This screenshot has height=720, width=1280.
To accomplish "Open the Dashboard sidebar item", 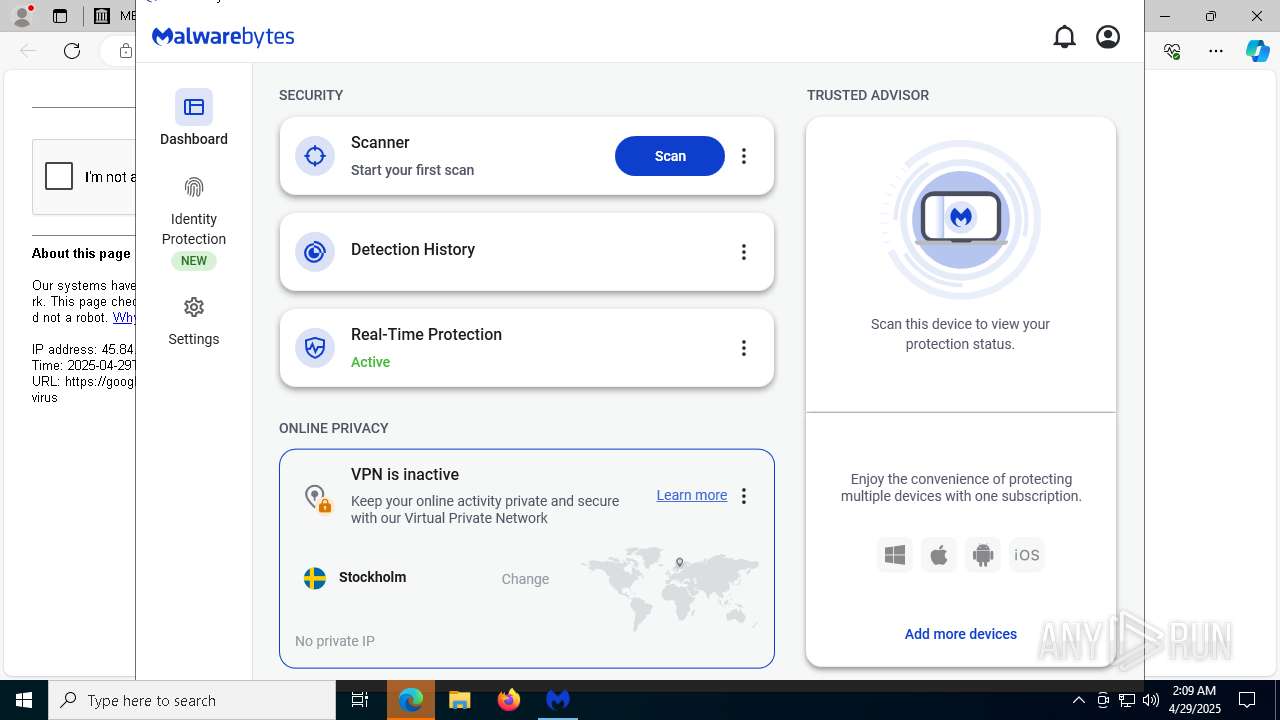I will (194, 118).
